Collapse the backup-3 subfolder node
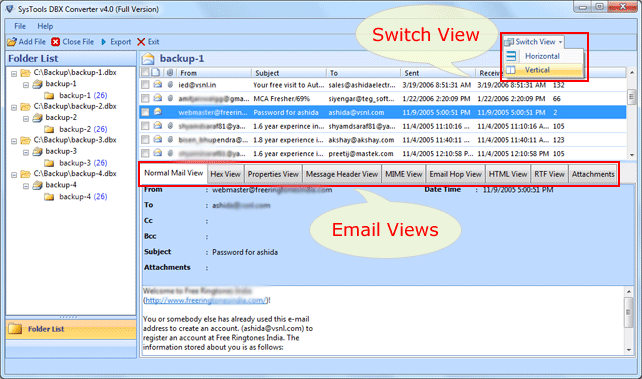Viewport: 642px width, 379px height. [x=26, y=152]
